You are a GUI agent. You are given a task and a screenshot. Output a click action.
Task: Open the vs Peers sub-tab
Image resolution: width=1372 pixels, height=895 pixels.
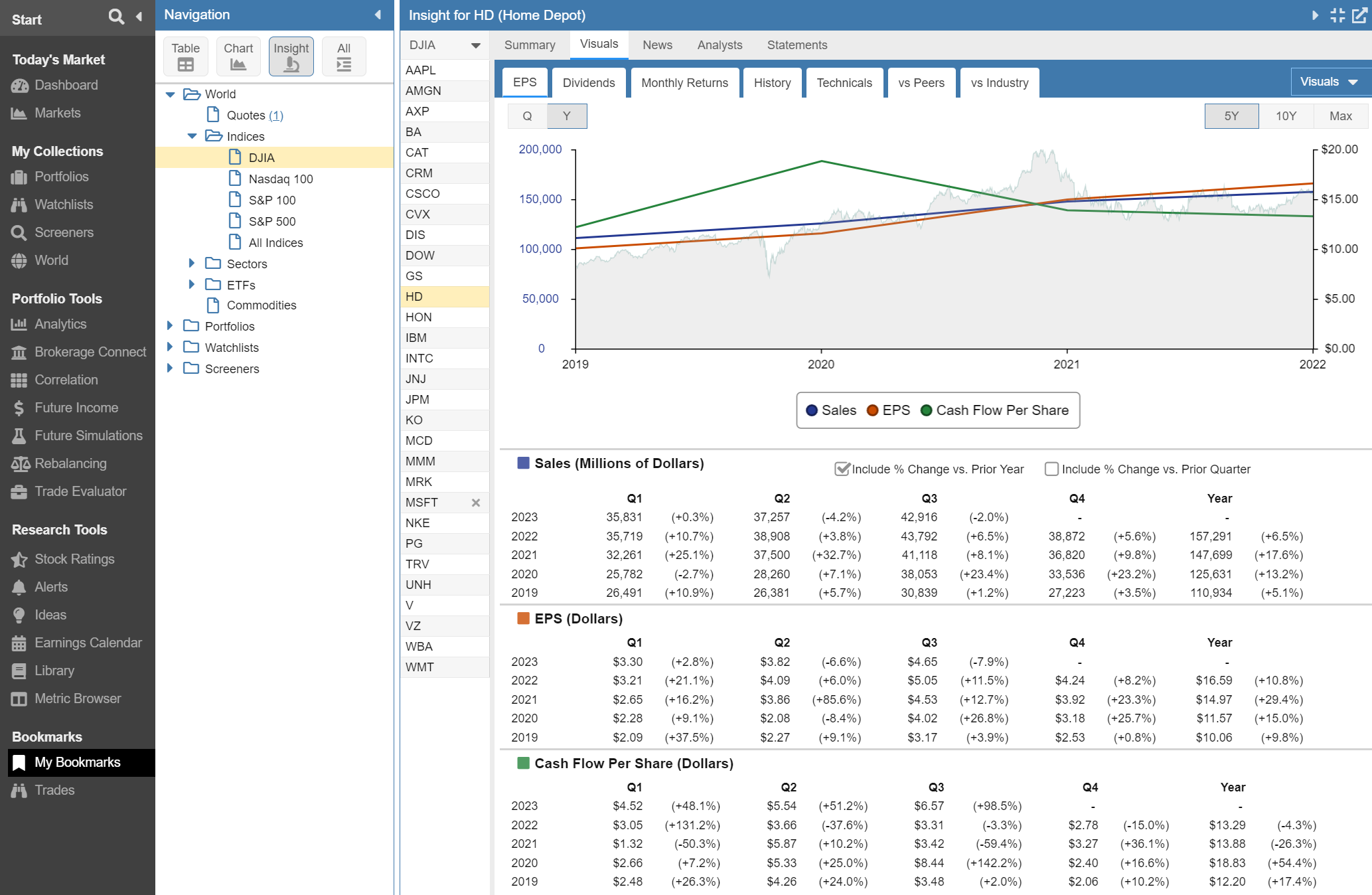[921, 83]
